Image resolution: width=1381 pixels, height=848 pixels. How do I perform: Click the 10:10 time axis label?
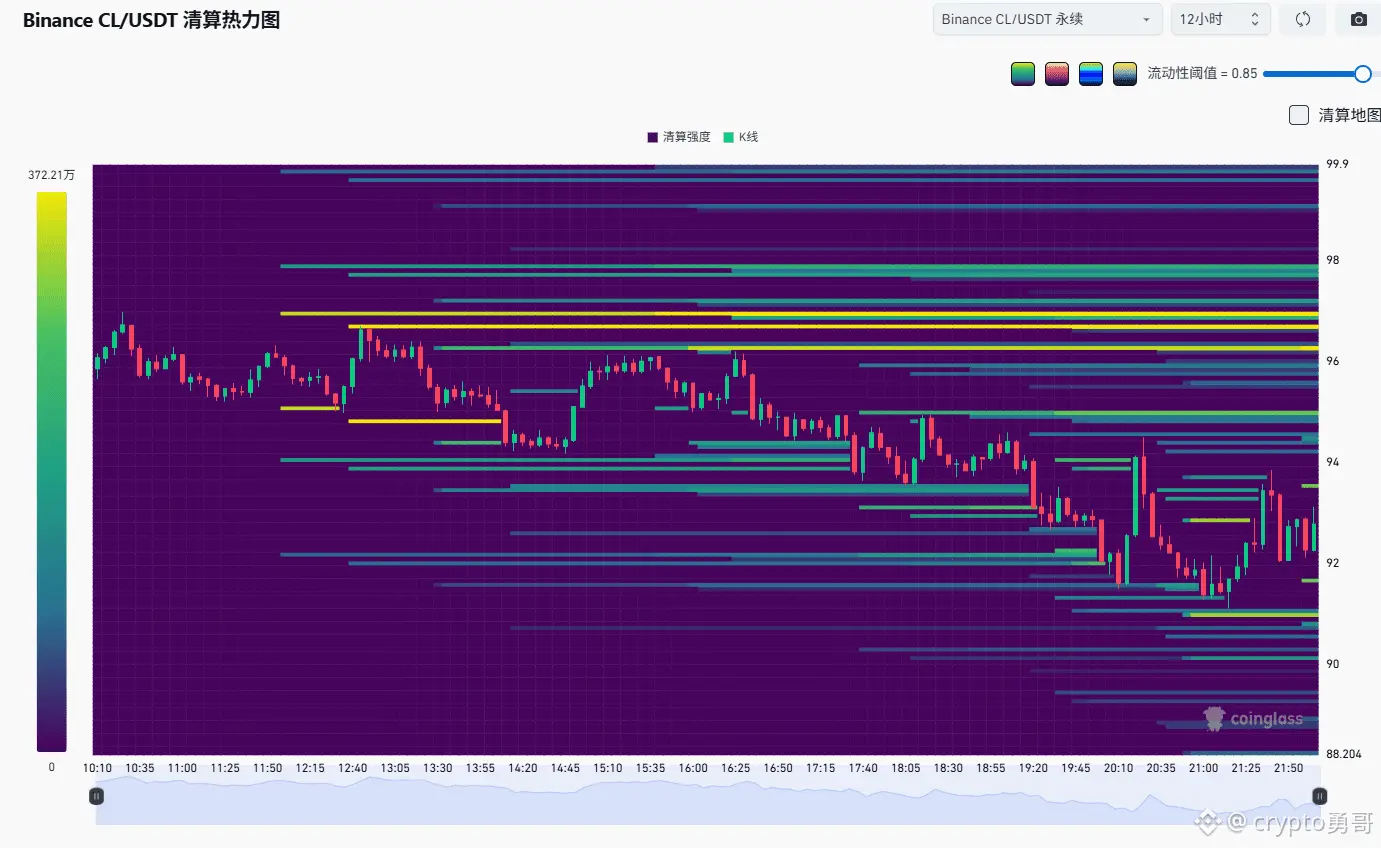pyautogui.click(x=97, y=768)
